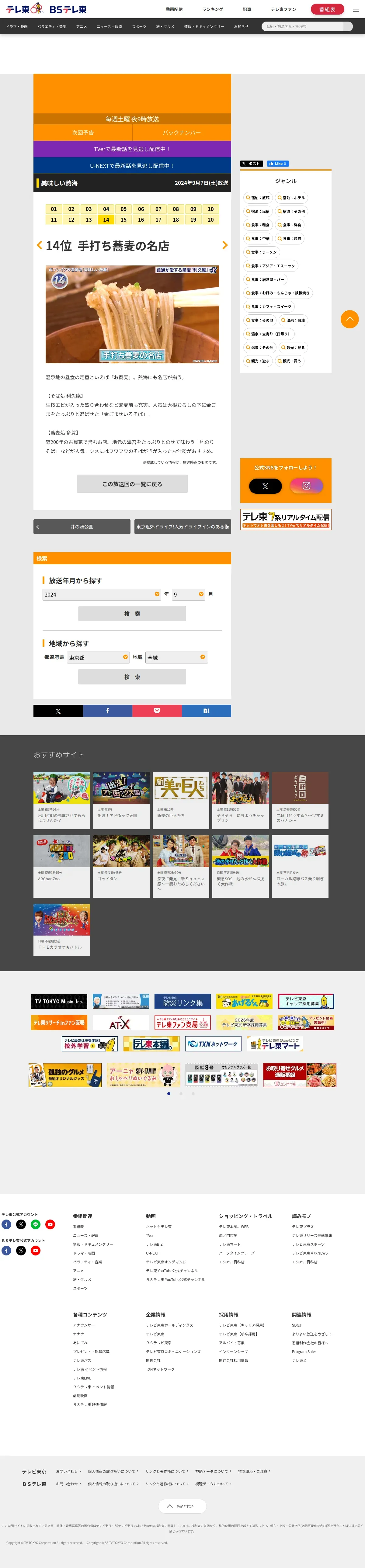Share page via Hatena B! bar
This screenshot has width=365, height=1568.
click(206, 711)
